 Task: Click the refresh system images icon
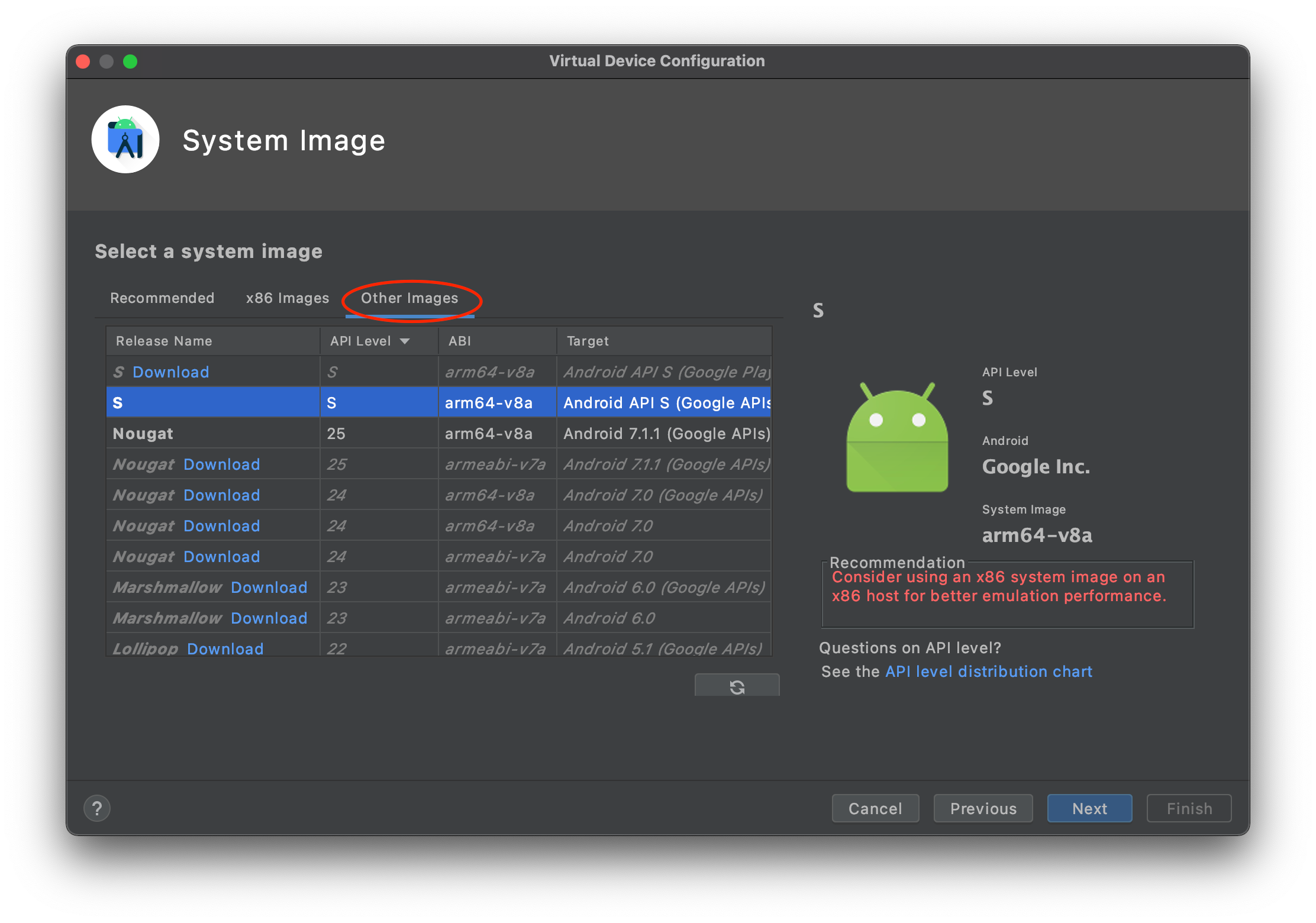click(x=737, y=686)
